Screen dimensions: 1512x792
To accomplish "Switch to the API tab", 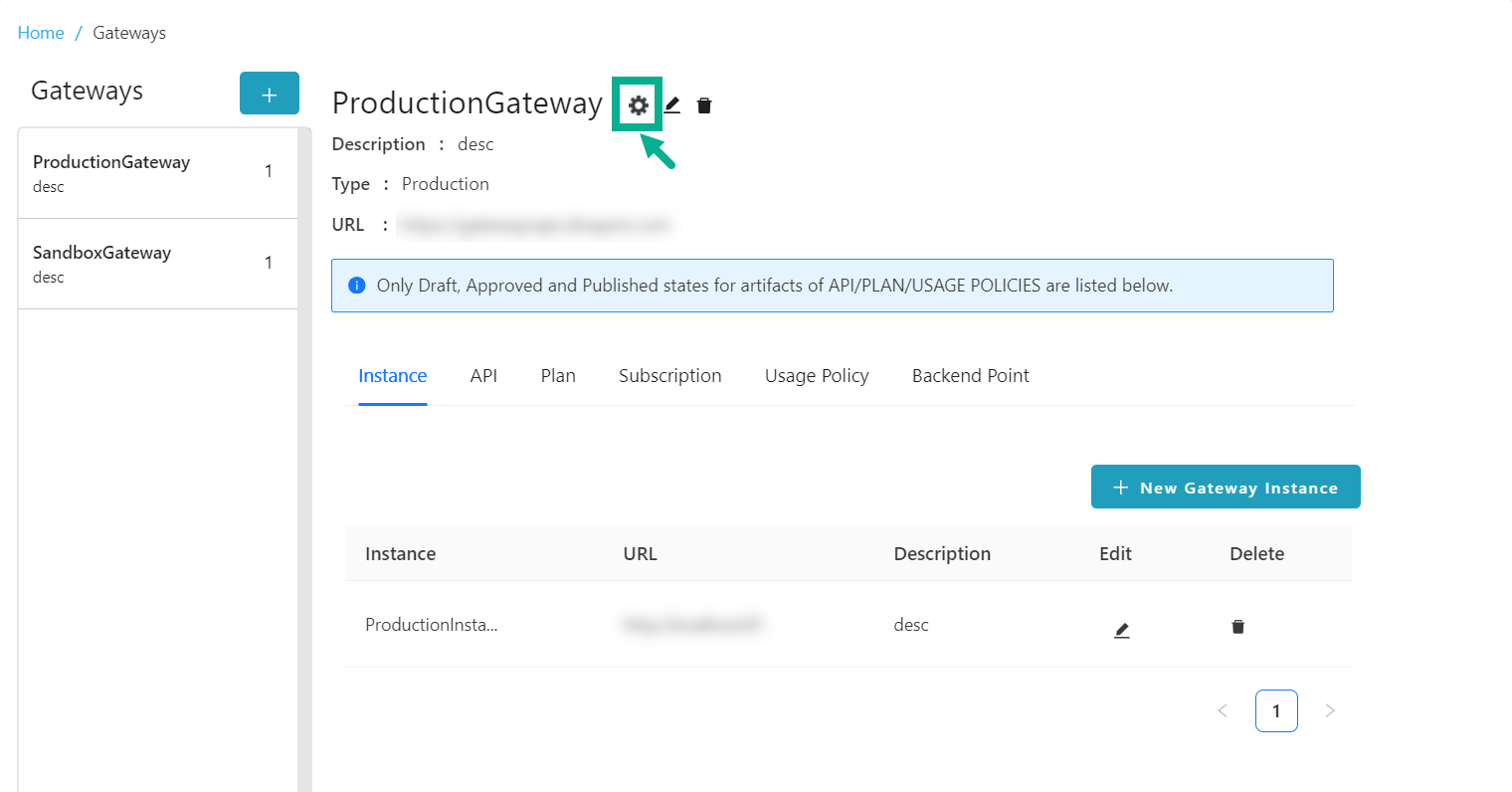I will click(x=483, y=376).
